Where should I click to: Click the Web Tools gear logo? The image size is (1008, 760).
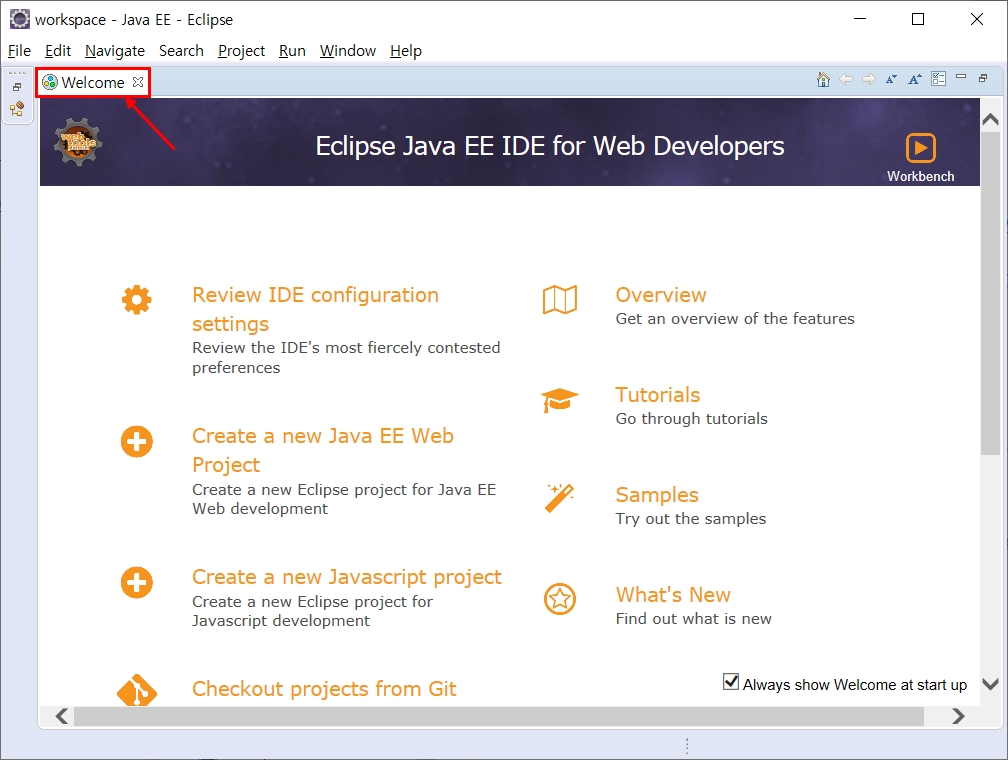(78, 142)
